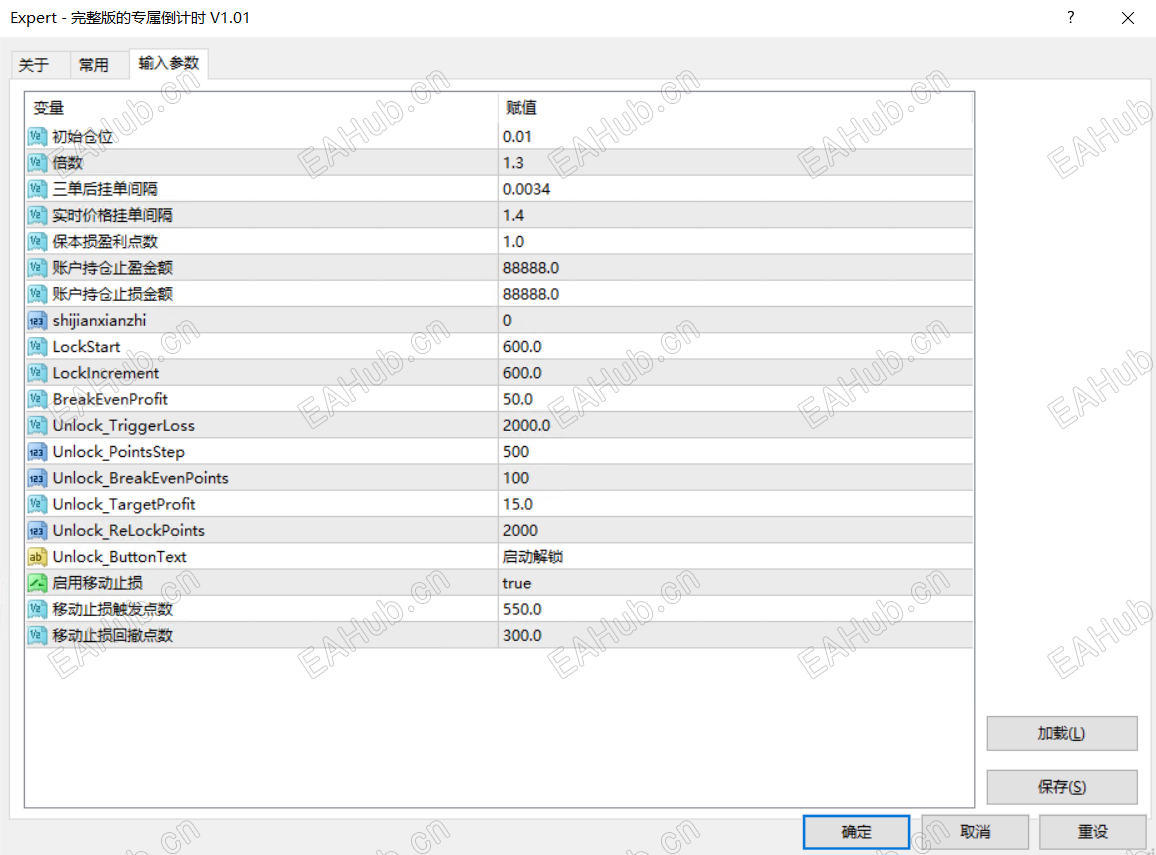
Task: Click the icon next to BreakEvenProfit
Action: click(37, 399)
